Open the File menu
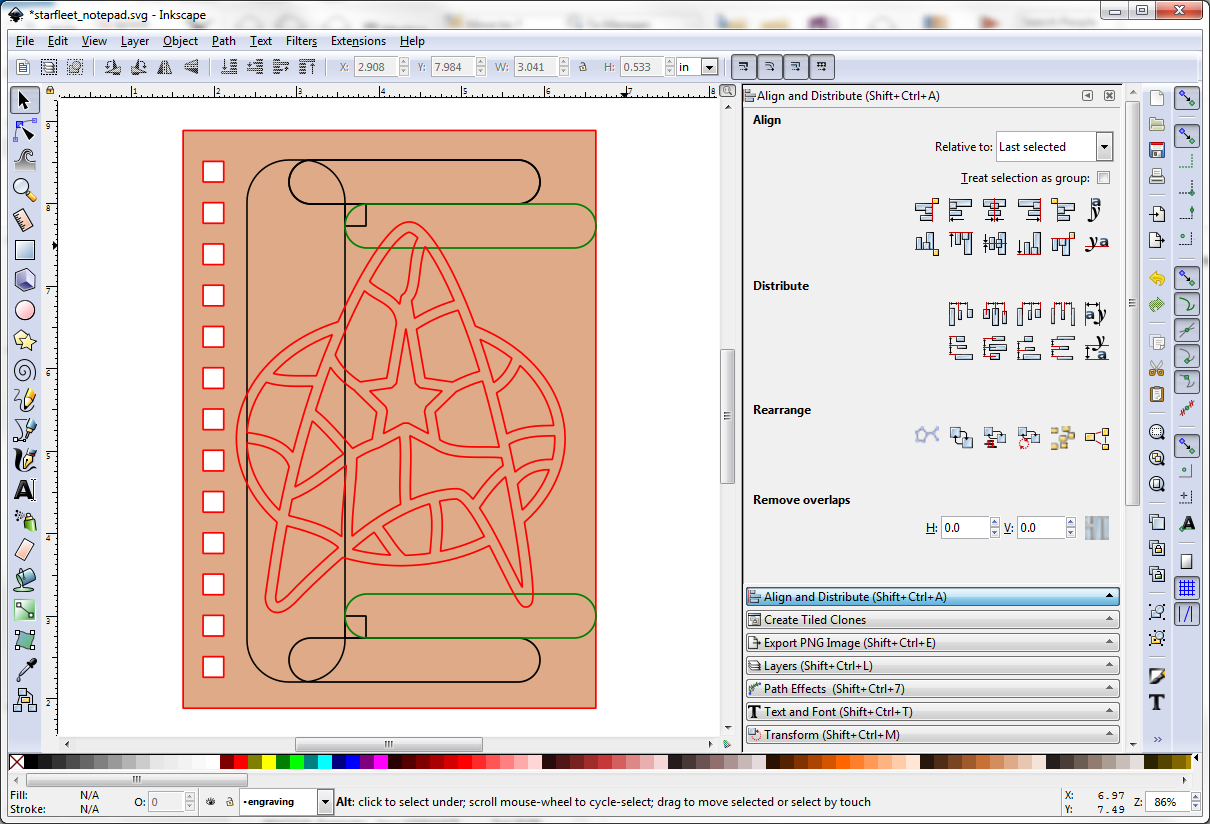Viewport: 1210px width, 824px height. (25, 41)
